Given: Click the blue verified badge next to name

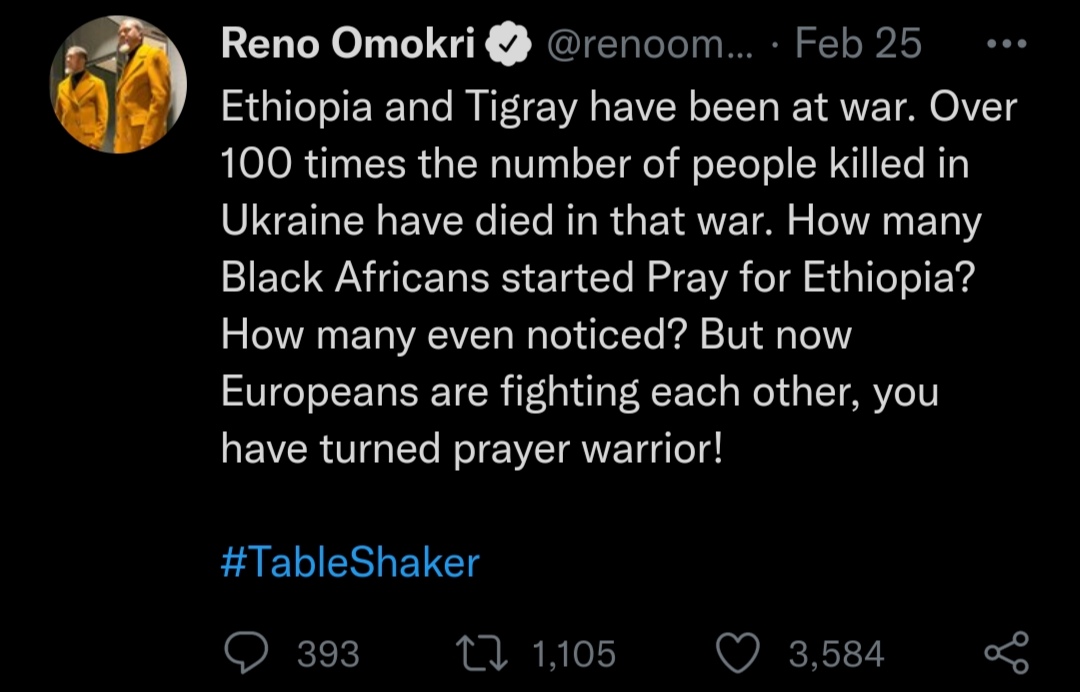Looking at the screenshot, I should click(x=508, y=45).
